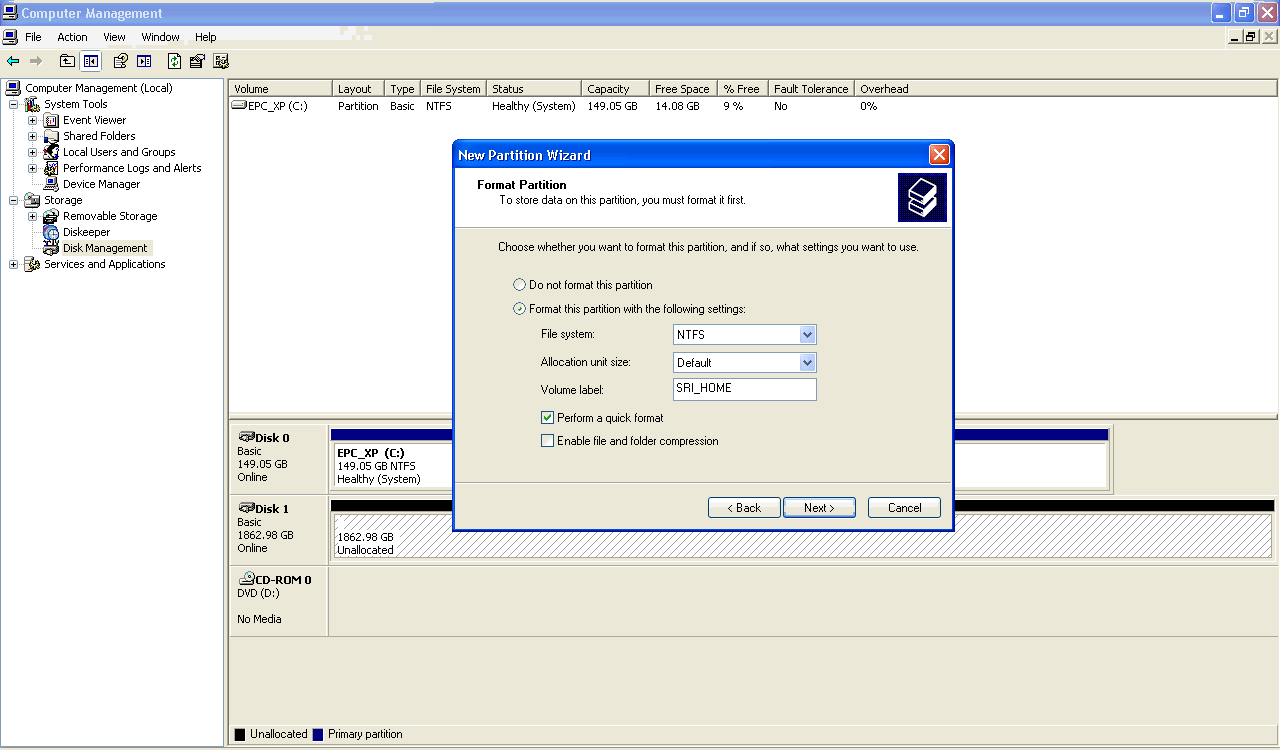Click the Event Viewer icon in tree

click(x=51, y=120)
